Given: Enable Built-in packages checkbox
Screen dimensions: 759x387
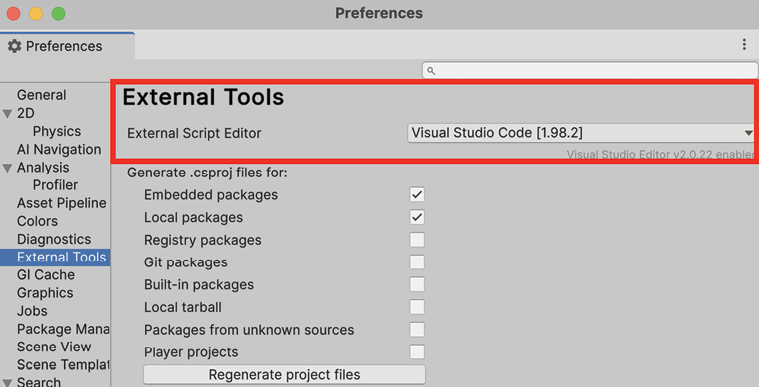Looking at the screenshot, I should click(x=417, y=284).
